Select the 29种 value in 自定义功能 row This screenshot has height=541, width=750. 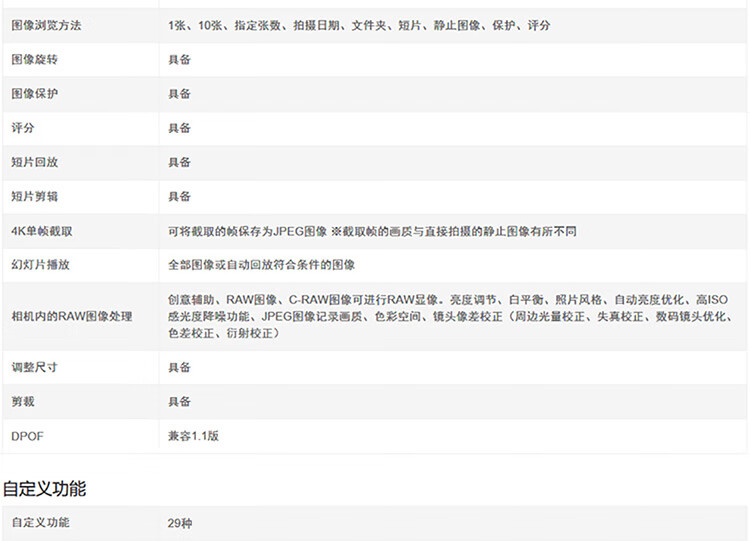(180, 523)
